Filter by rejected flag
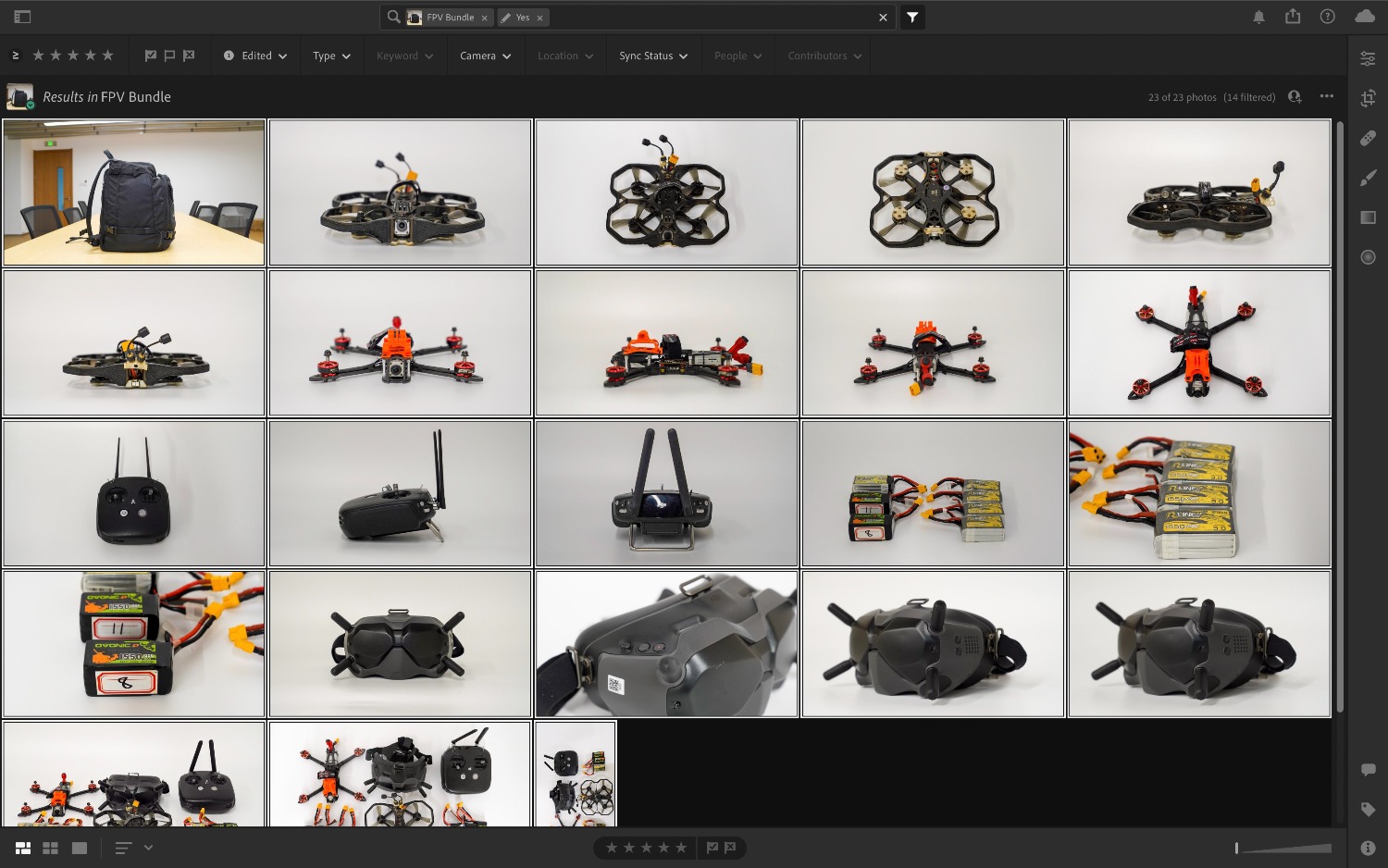The image size is (1388, 868). pos(189,56)
